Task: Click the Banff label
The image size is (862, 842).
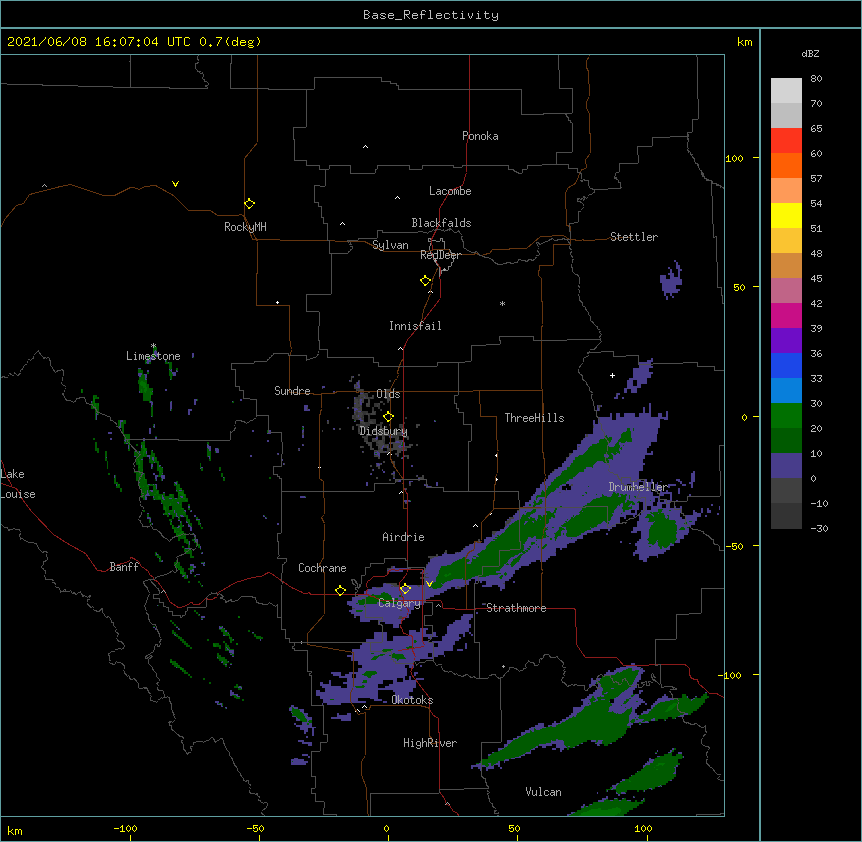Action: [124, 567]
